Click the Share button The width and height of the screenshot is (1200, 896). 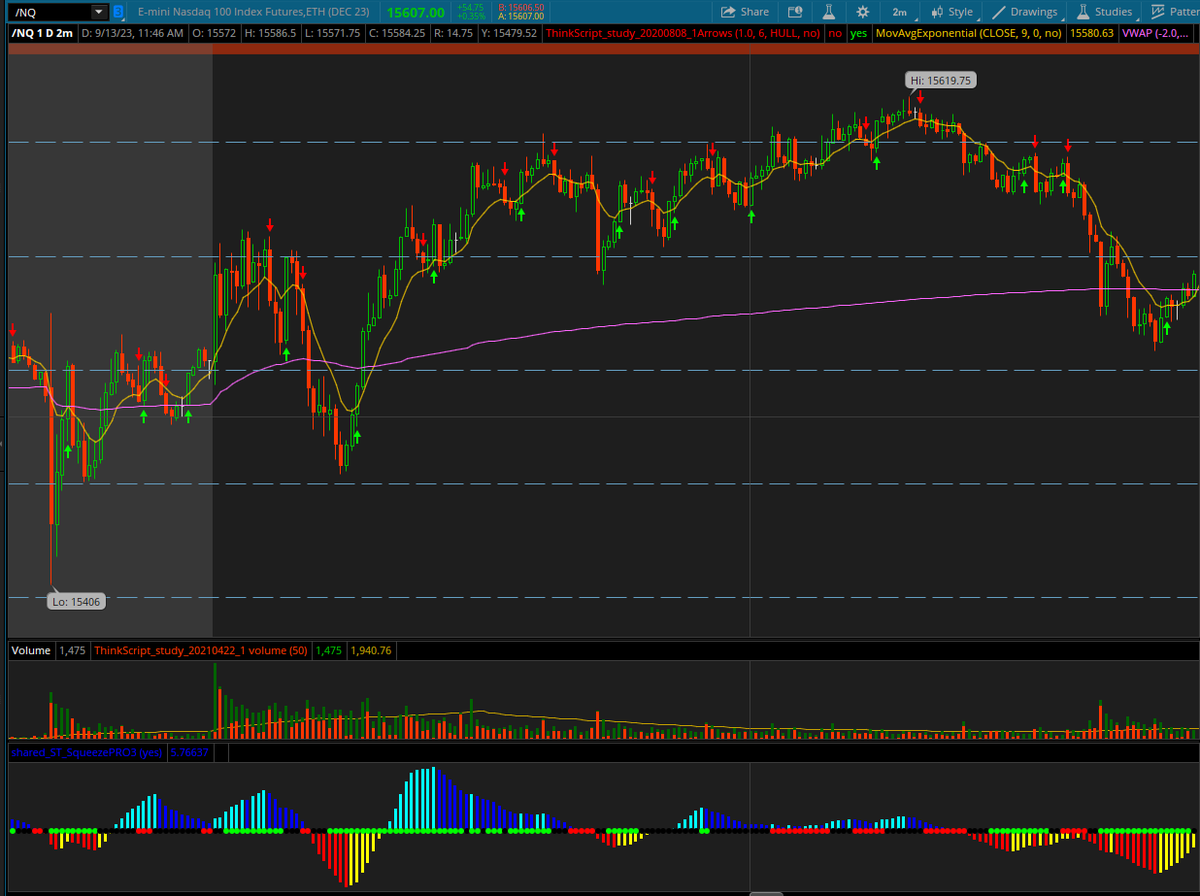click(x=745, y=12)
